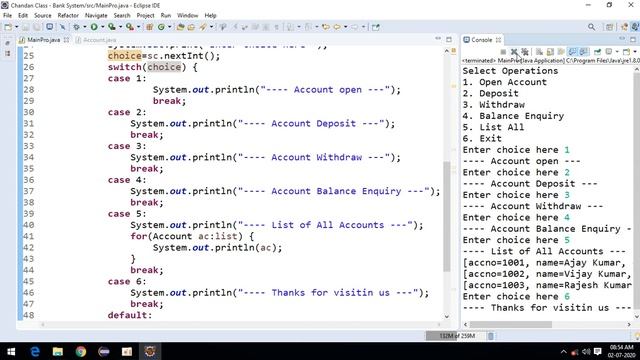Click the Display Selected Console icon
Screen dimensions: 640x360
609,52
